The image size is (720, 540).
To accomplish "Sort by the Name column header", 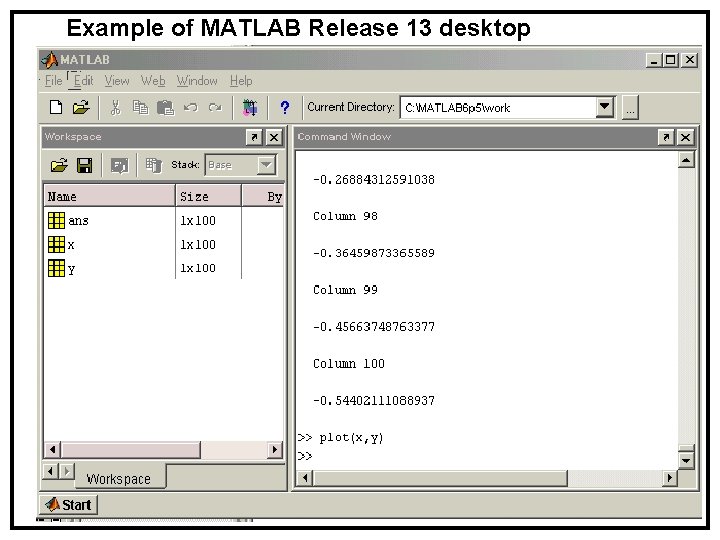I will [x=109, y=197].
